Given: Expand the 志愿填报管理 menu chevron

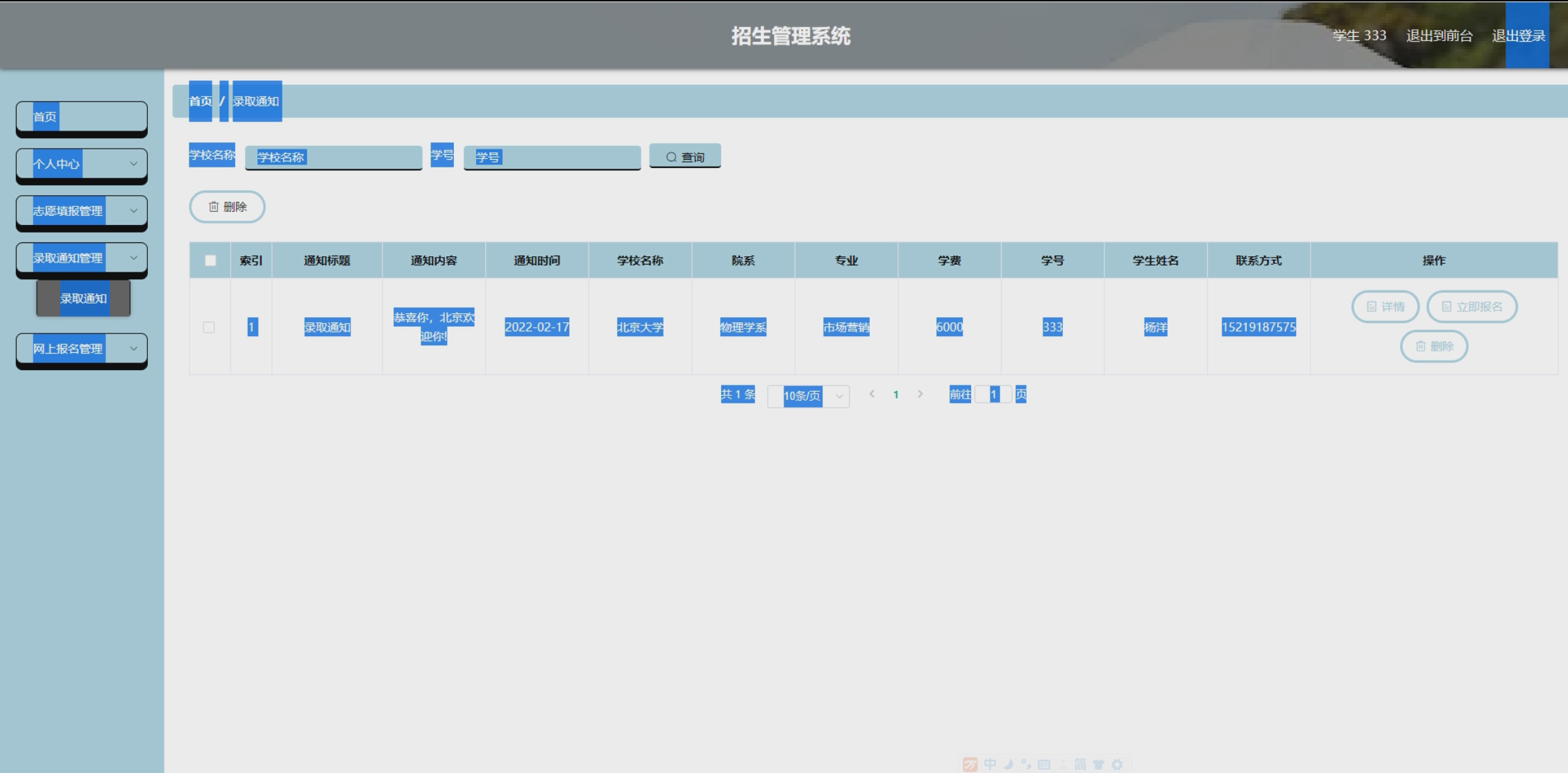Looking at the screenshot, I should pos(133,210).
